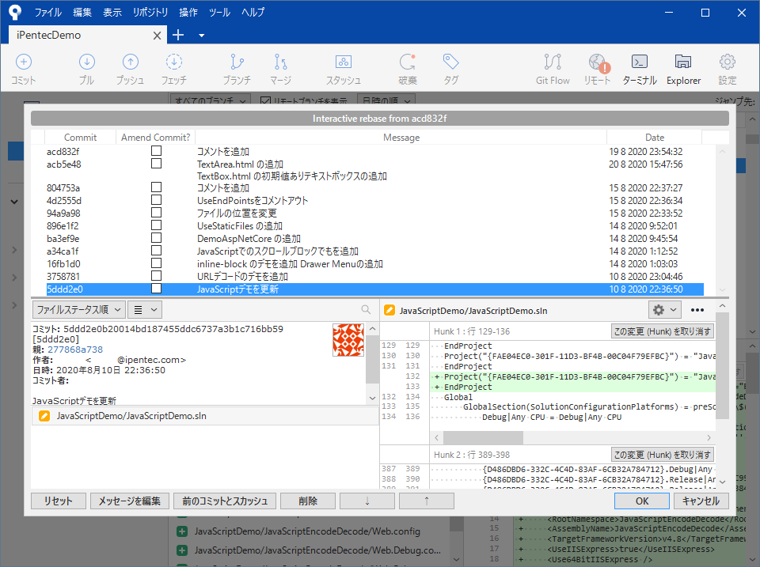Toggle Amend Commit checkbox for acd832f

point(156,151)
